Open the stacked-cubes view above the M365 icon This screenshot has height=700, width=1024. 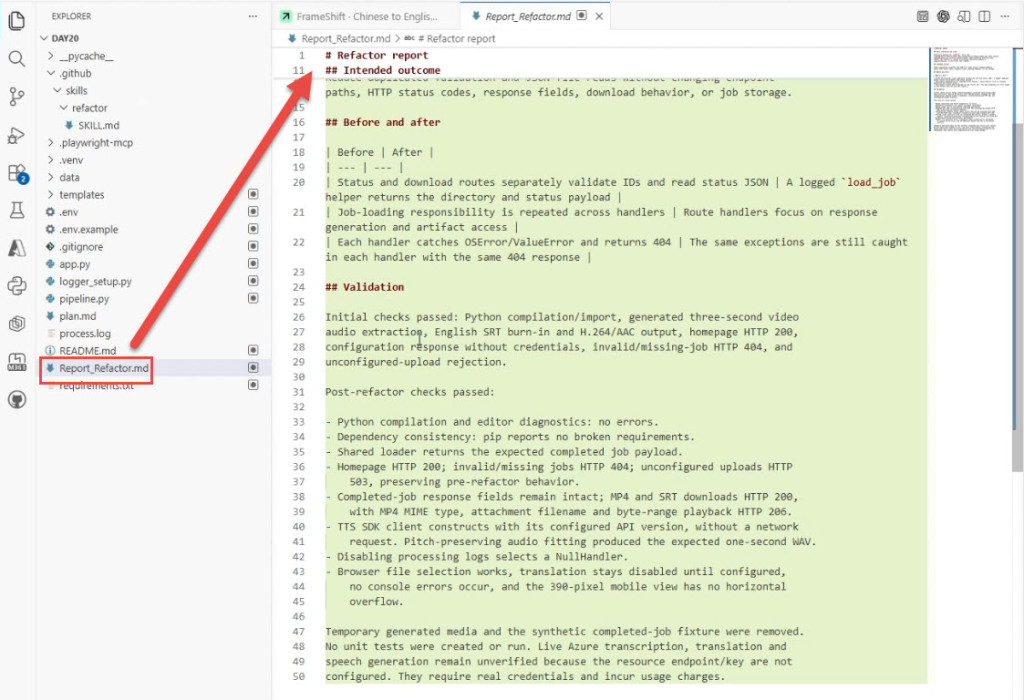coord(17,323)
